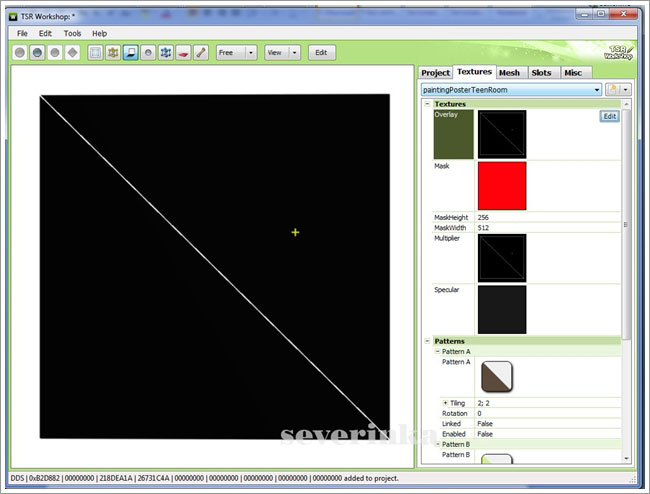Click the TSR Workshop title bar app icon
650x494 pixels.
14,17
